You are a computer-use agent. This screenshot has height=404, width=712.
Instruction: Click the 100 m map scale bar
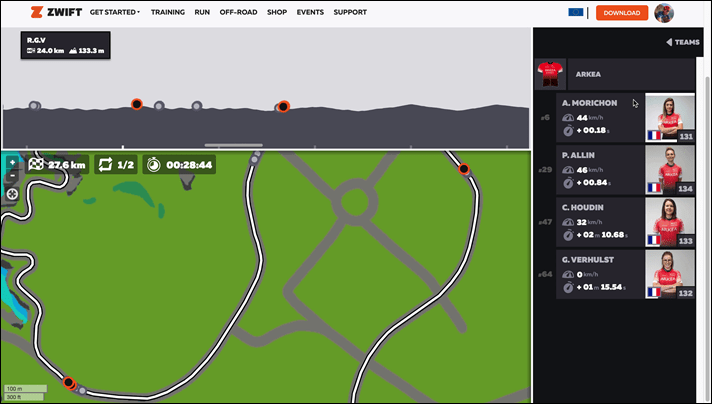[x=25, y=389]
